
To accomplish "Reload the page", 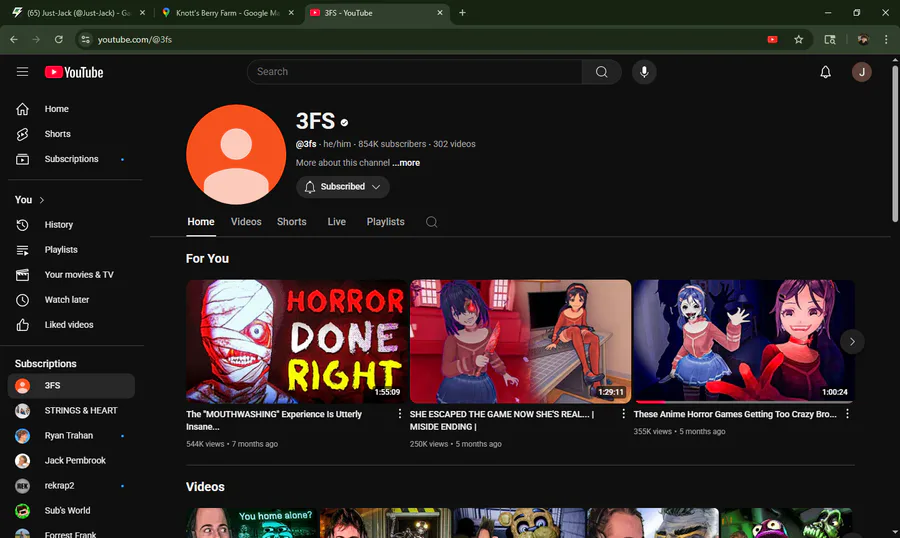I will (x=59, y=40).
